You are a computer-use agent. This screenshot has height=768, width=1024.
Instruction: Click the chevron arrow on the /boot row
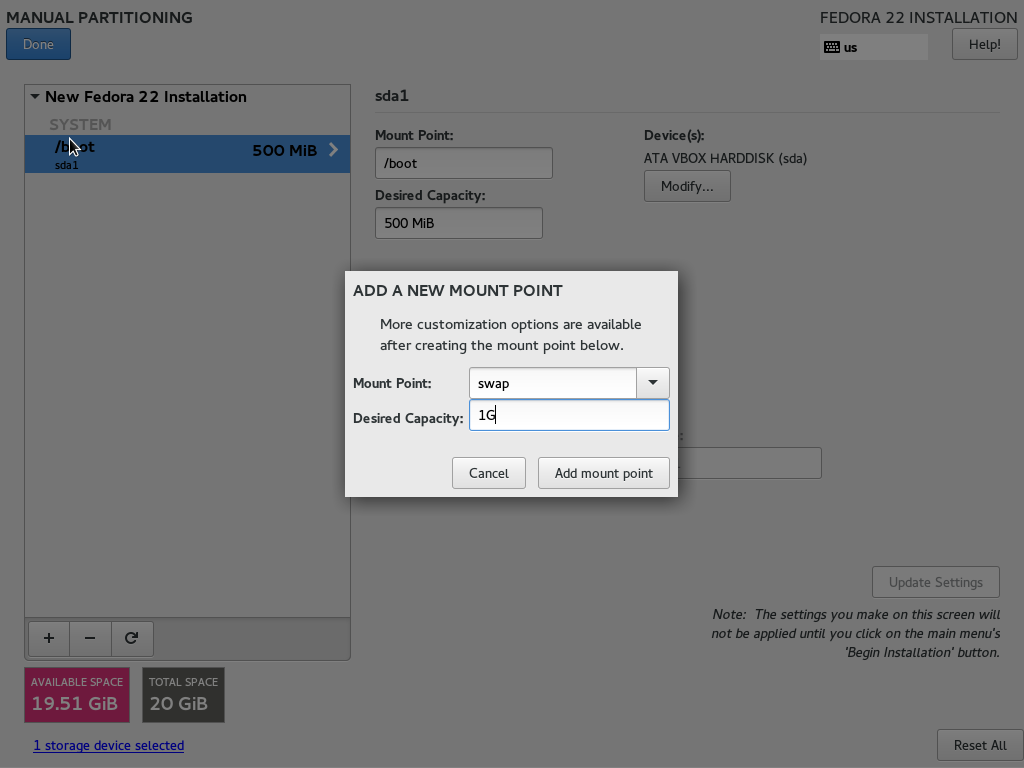coord(333,150)
